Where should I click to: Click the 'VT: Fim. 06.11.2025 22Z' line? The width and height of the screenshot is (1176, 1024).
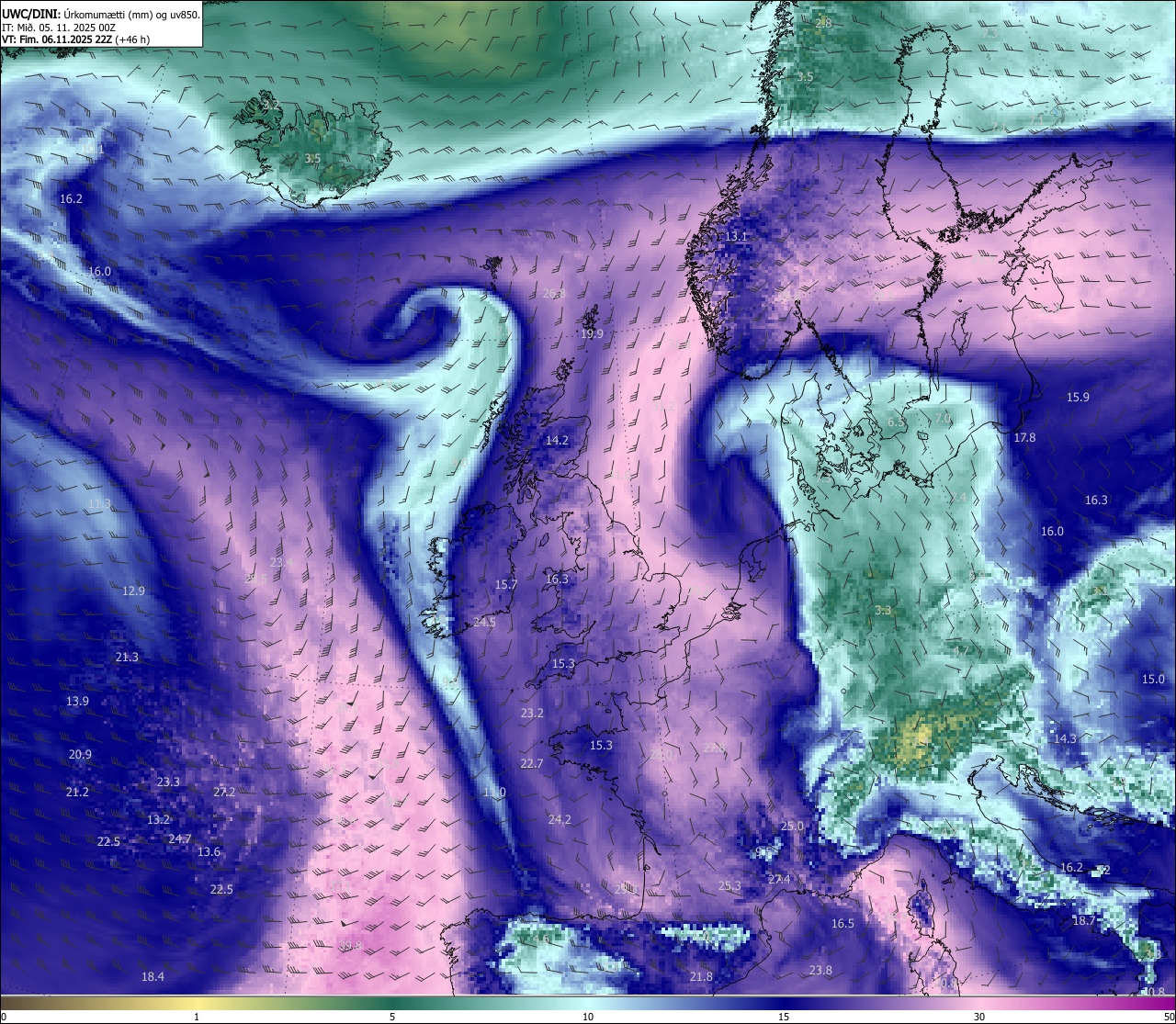tap(76, 39)
